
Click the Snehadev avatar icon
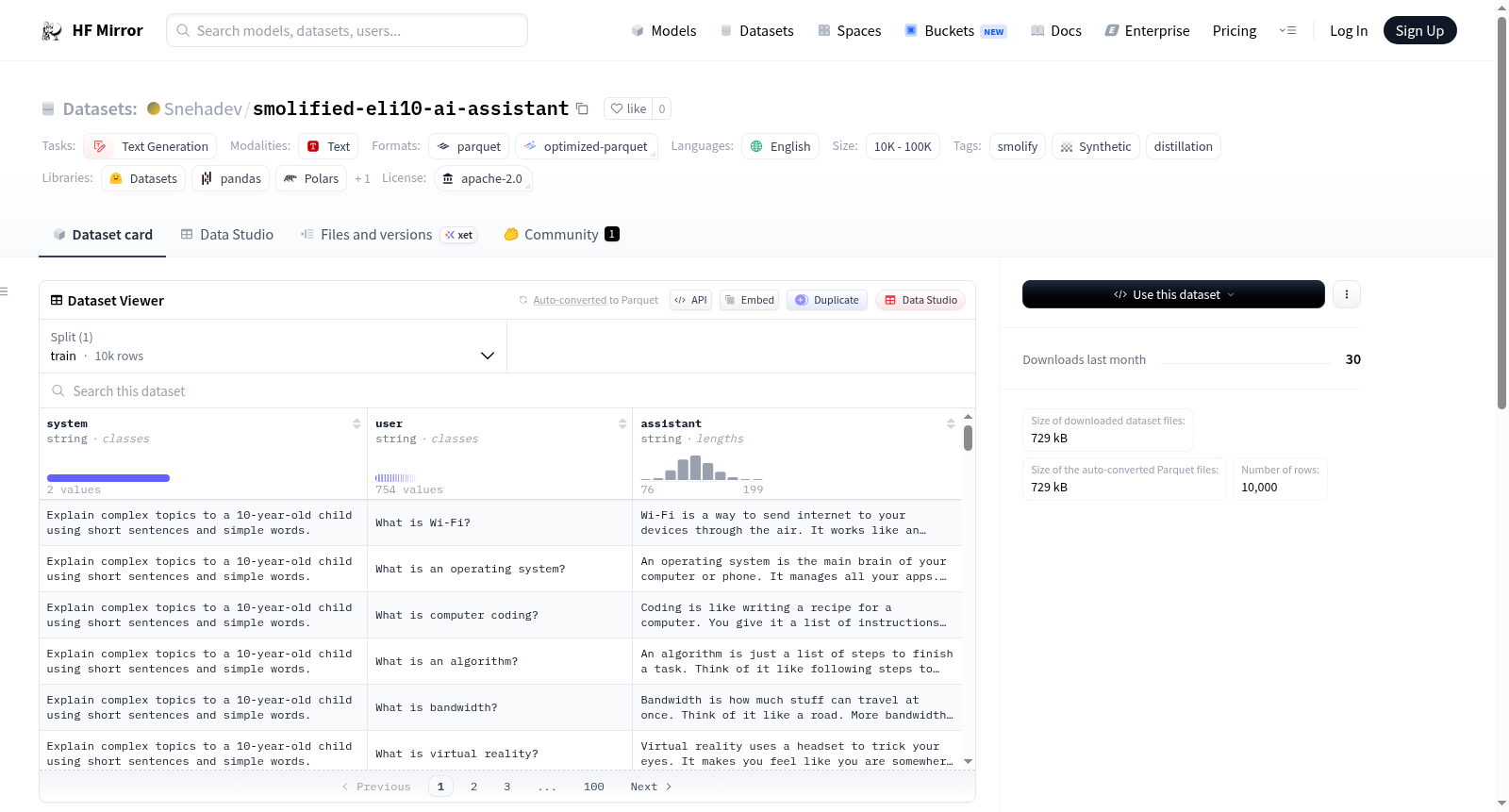pyautogui.click(x=154, y=108)
